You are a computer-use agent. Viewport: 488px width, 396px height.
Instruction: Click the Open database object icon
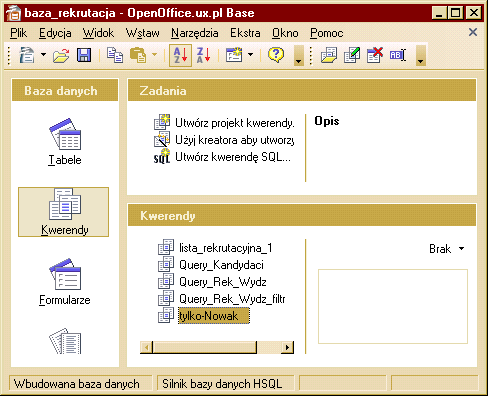[x=329, y=55]
